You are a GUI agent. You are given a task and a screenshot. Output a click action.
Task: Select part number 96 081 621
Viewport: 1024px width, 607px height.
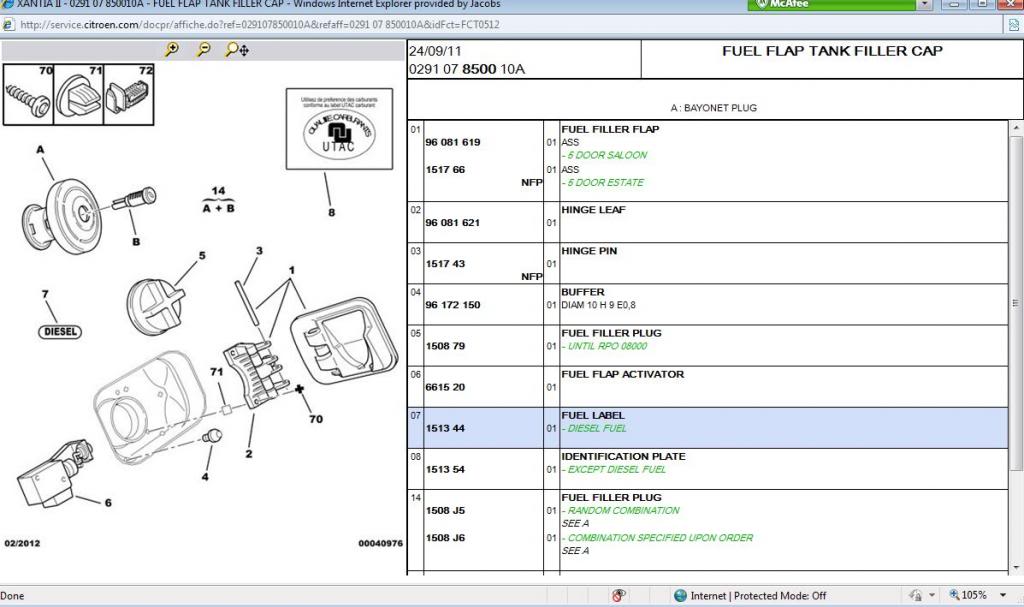(453, 222)
